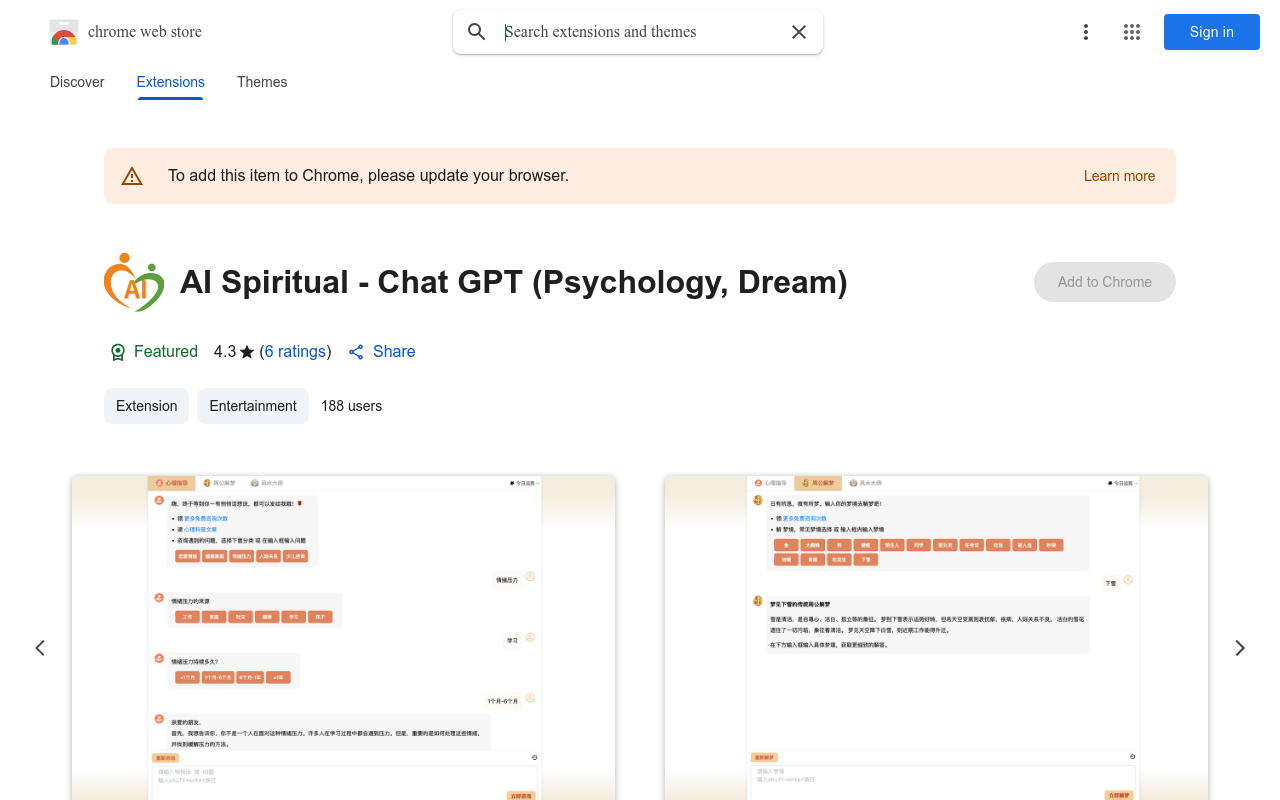The width and height of the screenshot is (1280, 800).
Task: Show the next screenshot with the right arrow
Action: coord(1240,648)
